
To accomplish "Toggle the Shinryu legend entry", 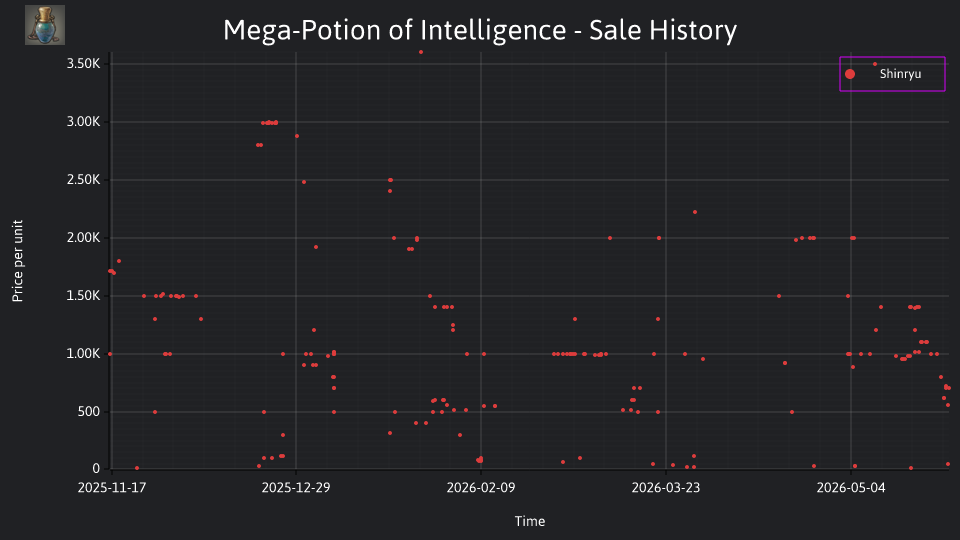I will click(892, 74).
